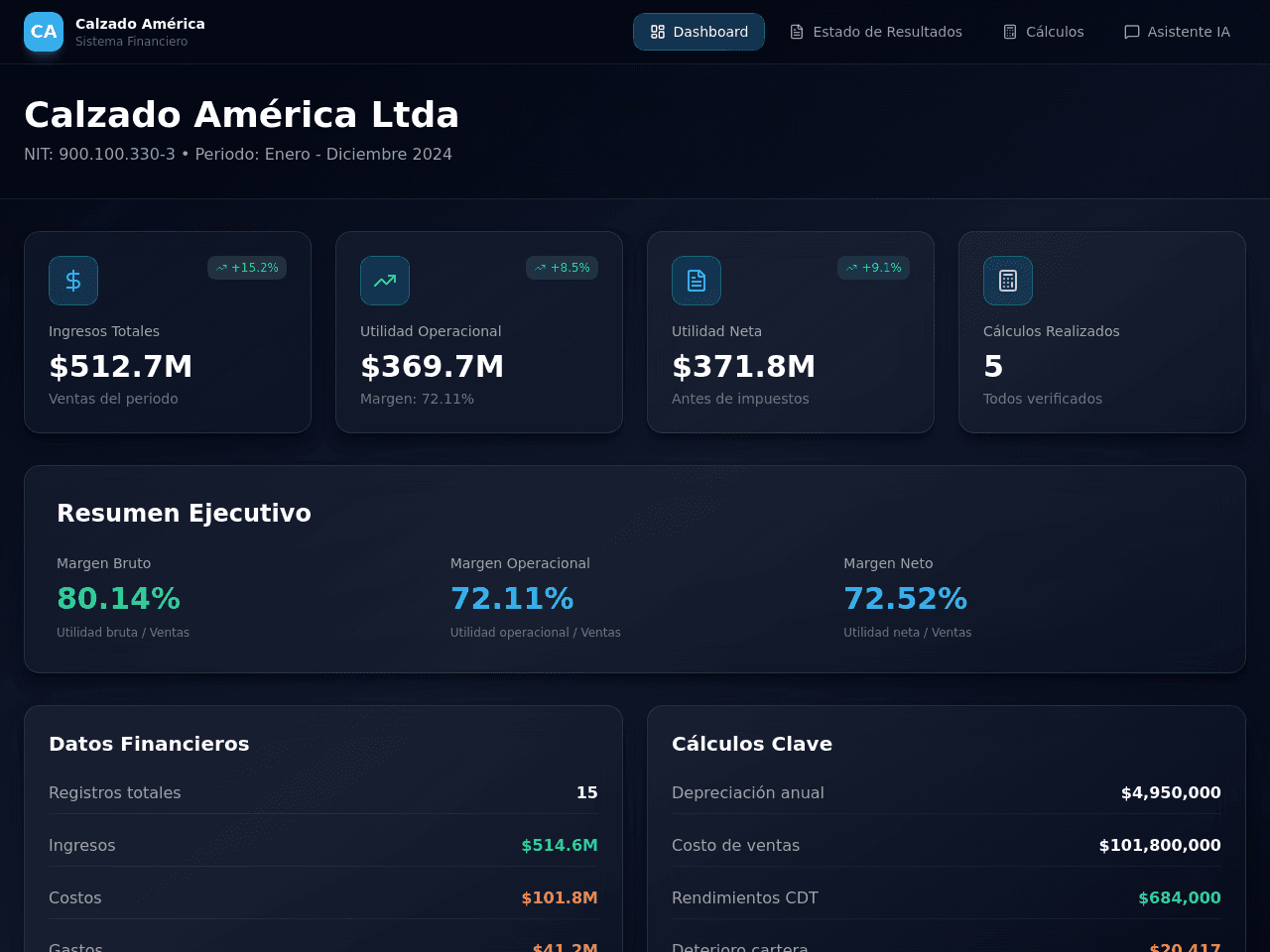Click the small trend arrow in +9.1% badge
The height and width of the screenshot is (952, 1270).
click(851, 268)
